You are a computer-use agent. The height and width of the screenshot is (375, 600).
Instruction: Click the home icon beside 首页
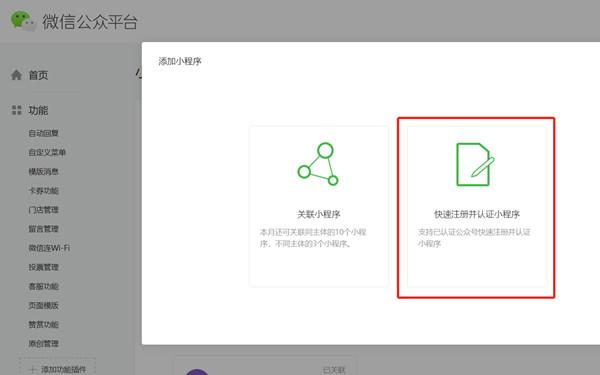(16, 75)
